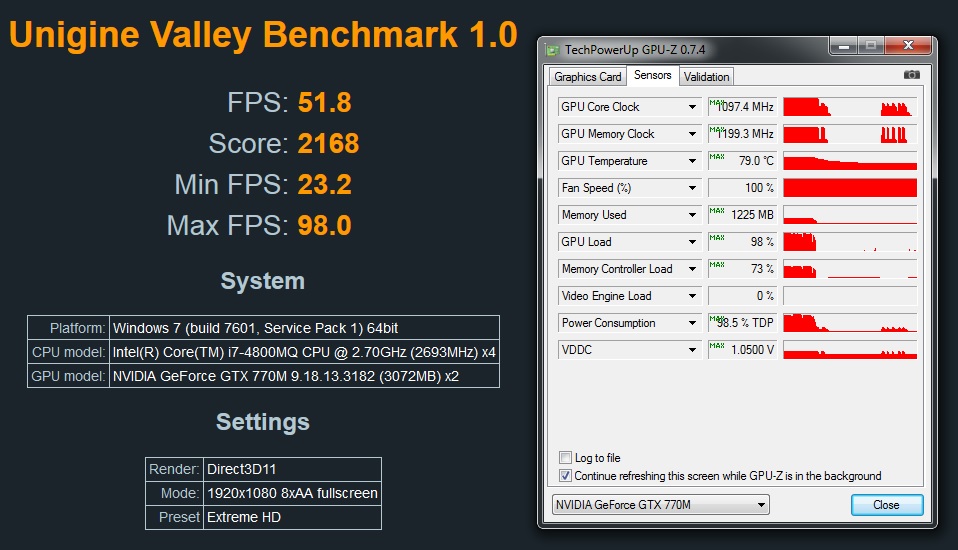Click the Direct3D11 render cell
This screenshot has height=550, width=958.
click(x=292, y=469)
